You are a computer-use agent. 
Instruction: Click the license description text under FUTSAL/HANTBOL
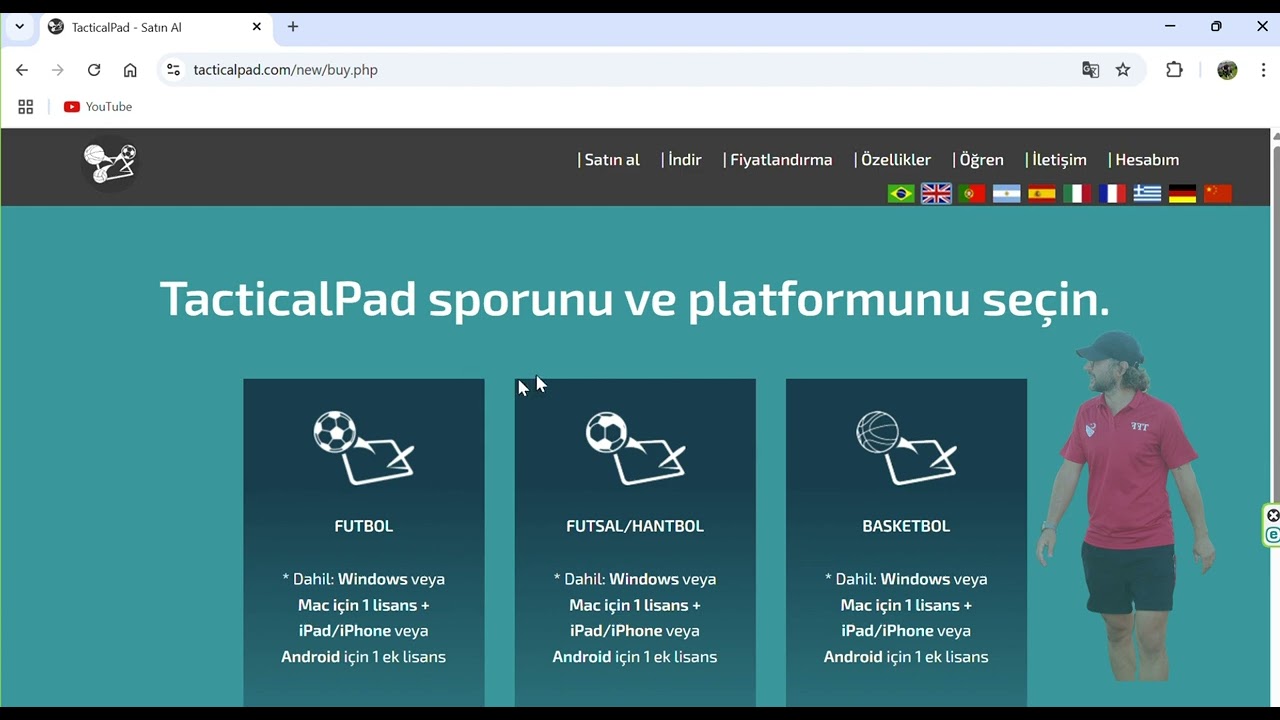pyautogui.click(x=635, y=618)
